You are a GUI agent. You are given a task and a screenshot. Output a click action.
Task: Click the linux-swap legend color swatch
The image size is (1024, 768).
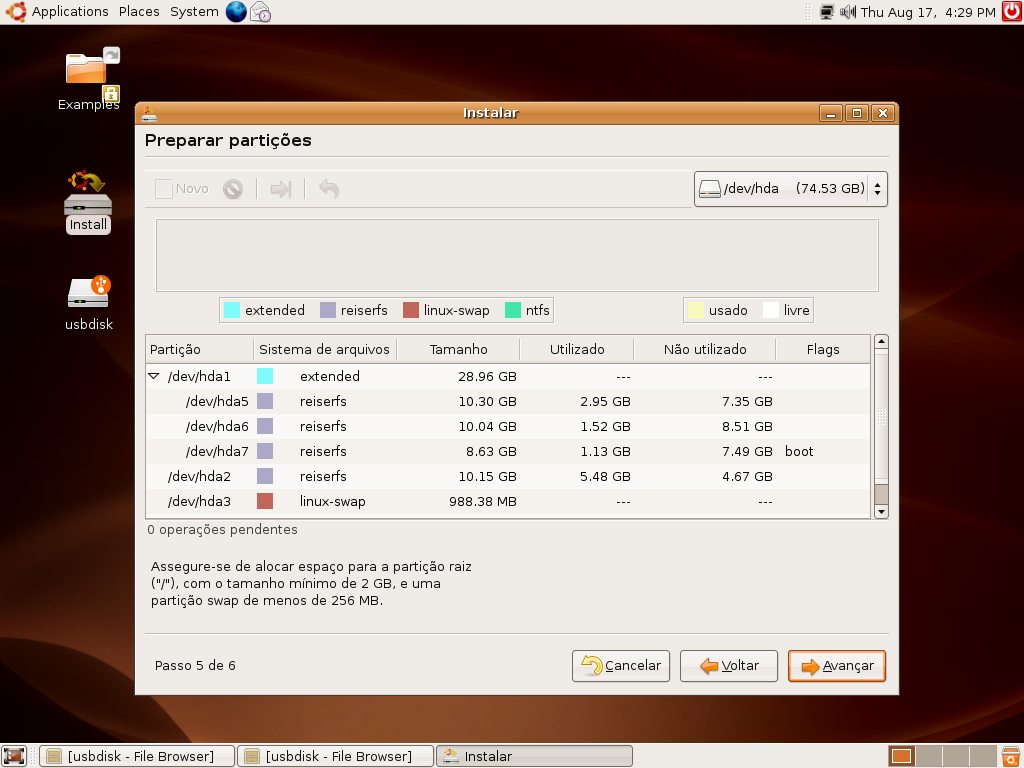(x=411, y=310)
